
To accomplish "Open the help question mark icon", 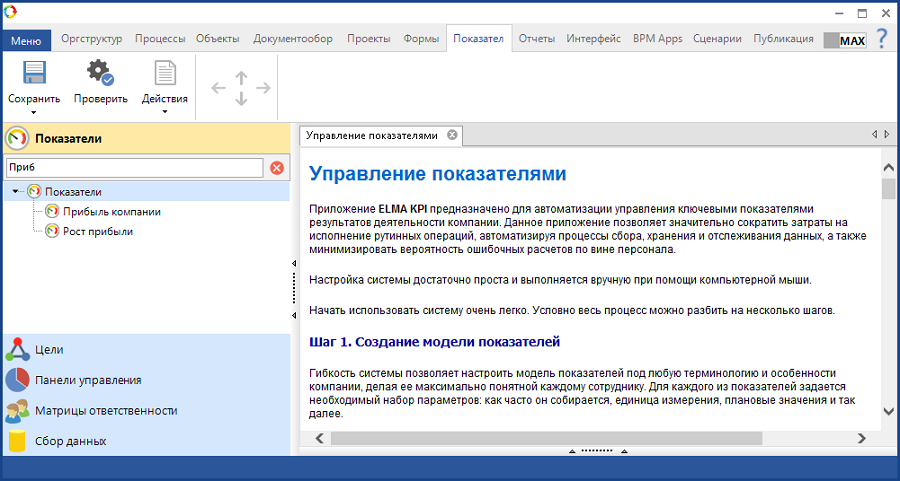I will tap(881, 39).
